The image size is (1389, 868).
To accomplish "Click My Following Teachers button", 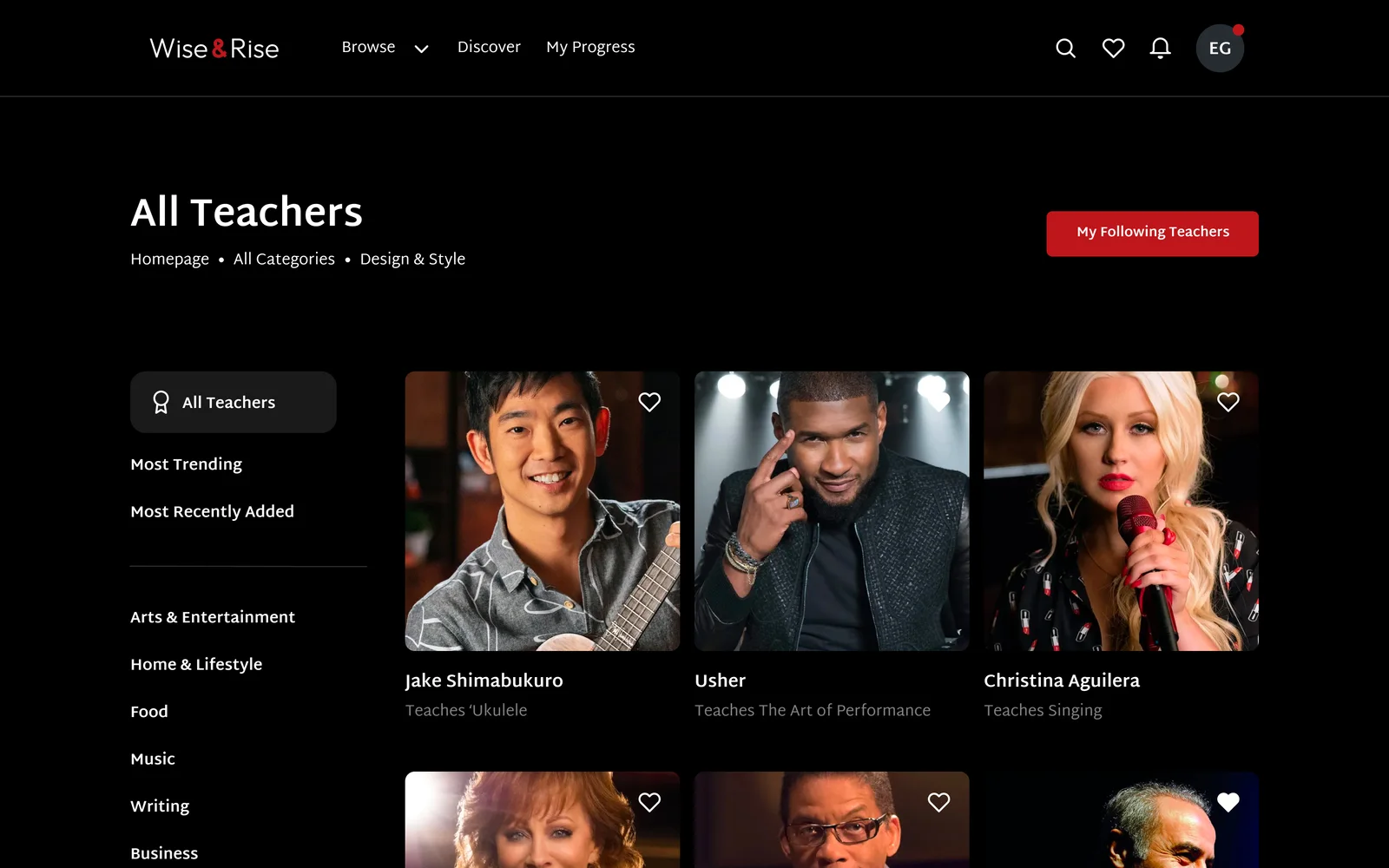I will click(1152, 233).
